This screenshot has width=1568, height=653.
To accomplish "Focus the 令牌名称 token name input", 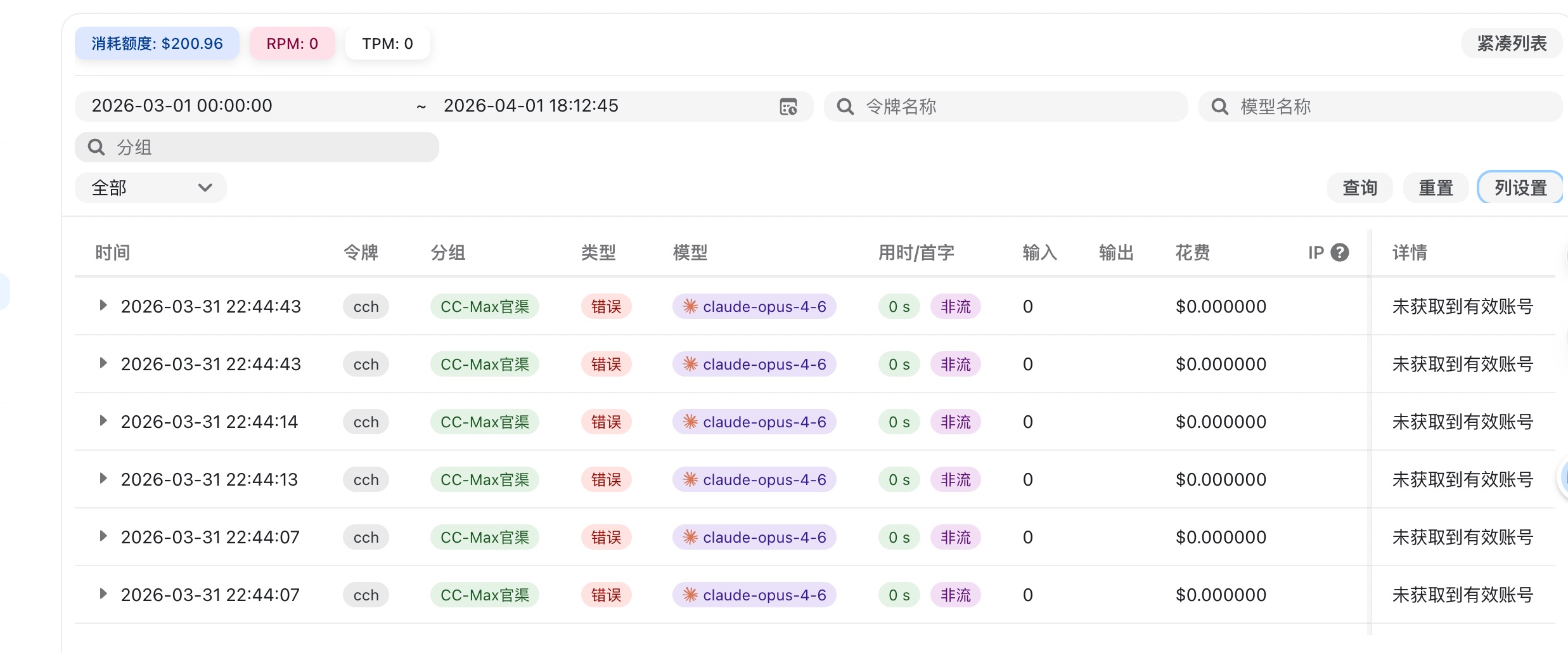I will (1020, 107).
